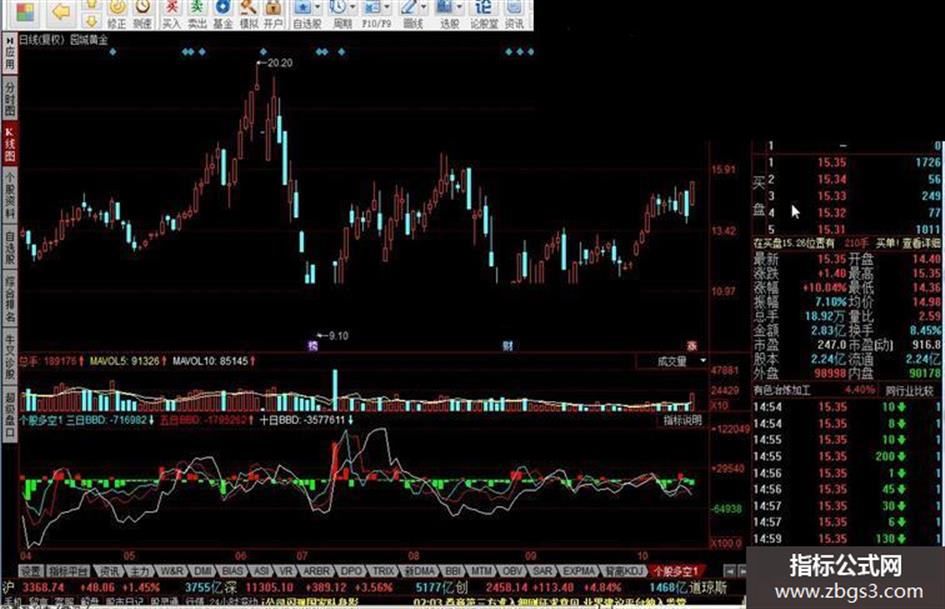Select the BBI indicator tab
This screenshot has height=609, width=945.
click(453, 570)
